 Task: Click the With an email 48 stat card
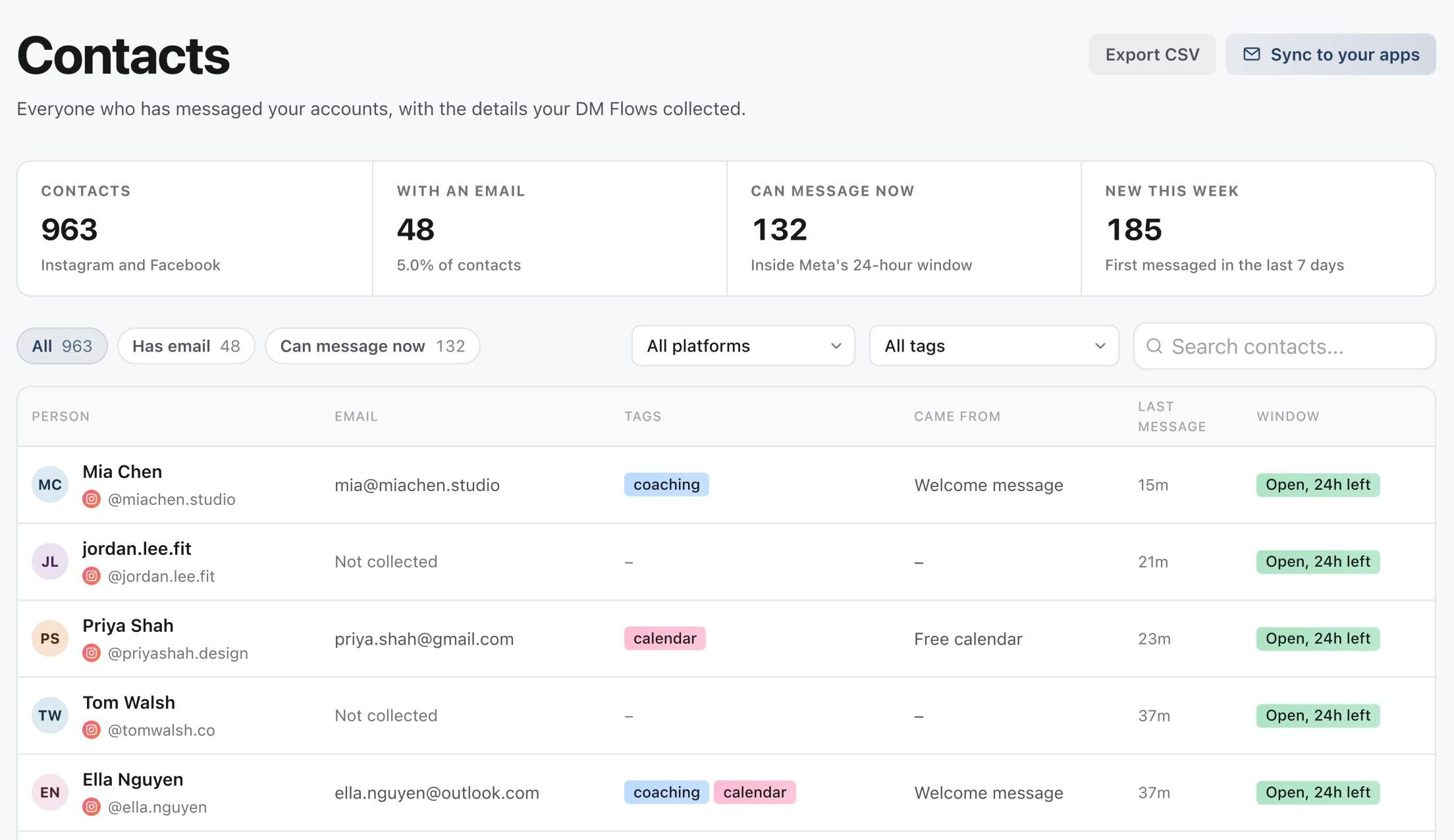[550, 228]
